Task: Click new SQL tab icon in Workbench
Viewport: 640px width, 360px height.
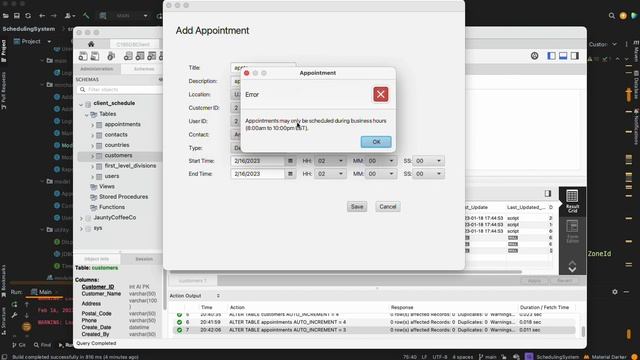Action: [x=83, y=56]
